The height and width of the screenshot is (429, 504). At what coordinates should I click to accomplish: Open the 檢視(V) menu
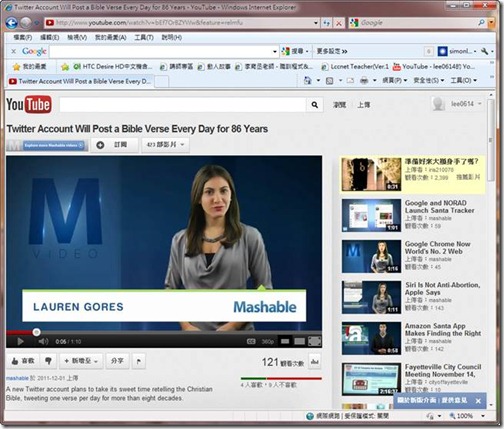pyautogui.click(x=77, y=37)
